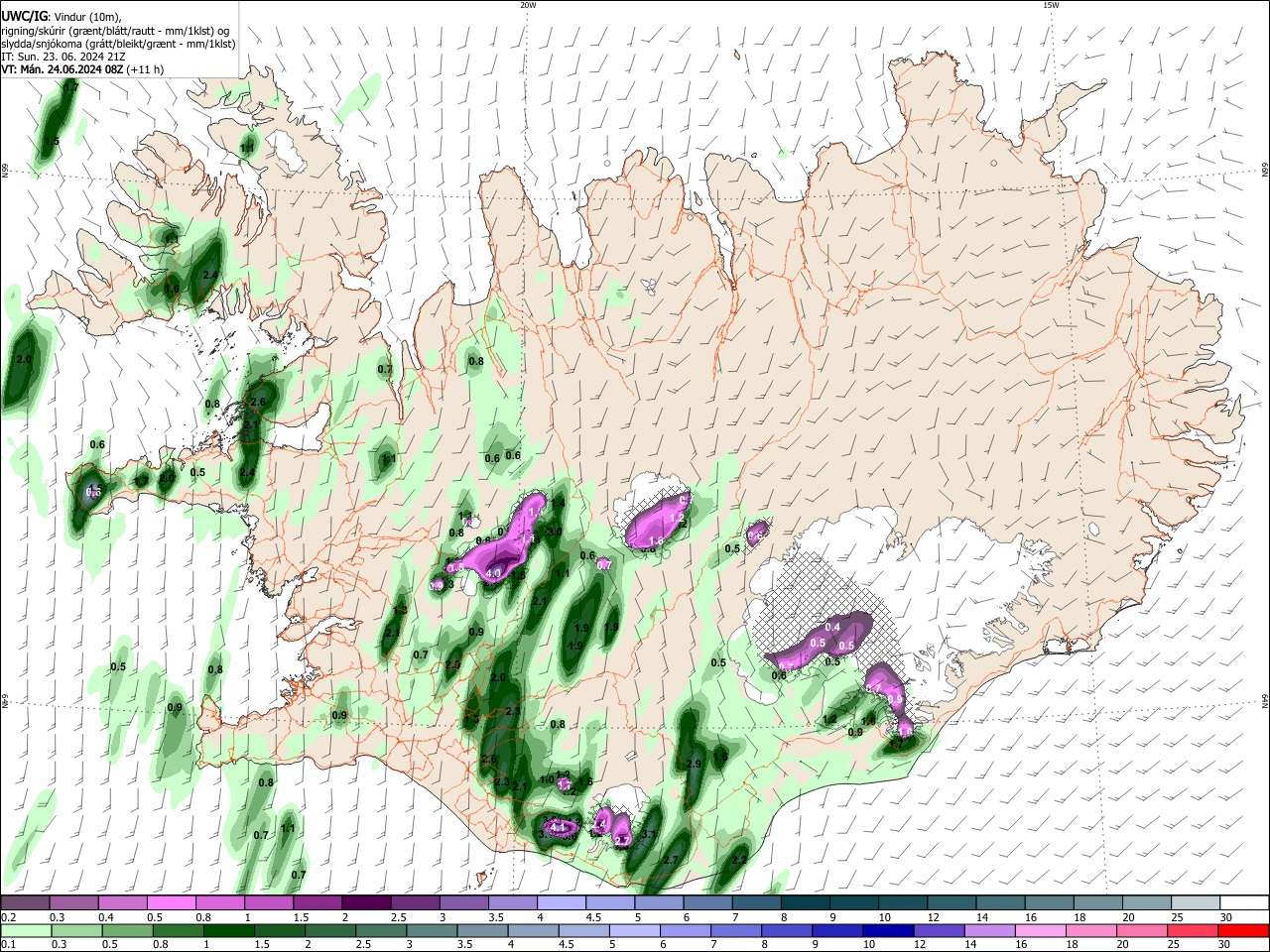Select the medium green 0.8 rain legend swatch
Viewport: 1270px width, 952px height.
179,930
